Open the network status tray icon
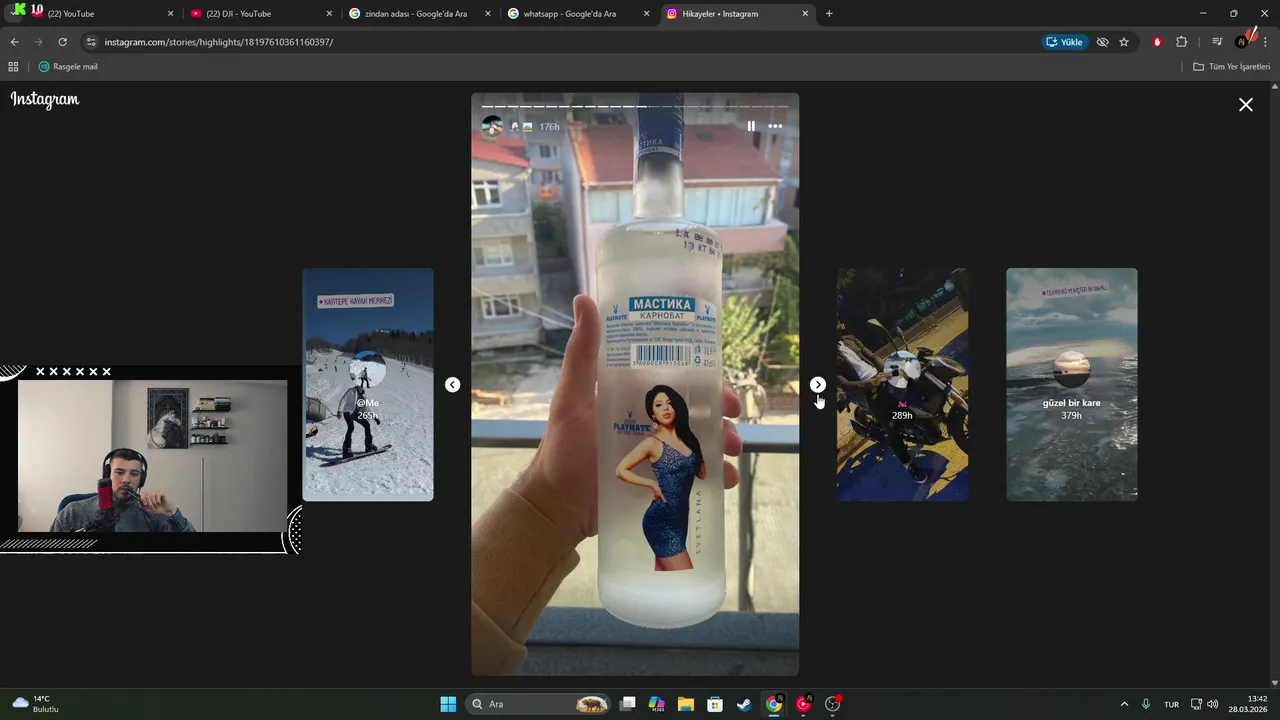The image size is (1280, 720). (1196, 704)
